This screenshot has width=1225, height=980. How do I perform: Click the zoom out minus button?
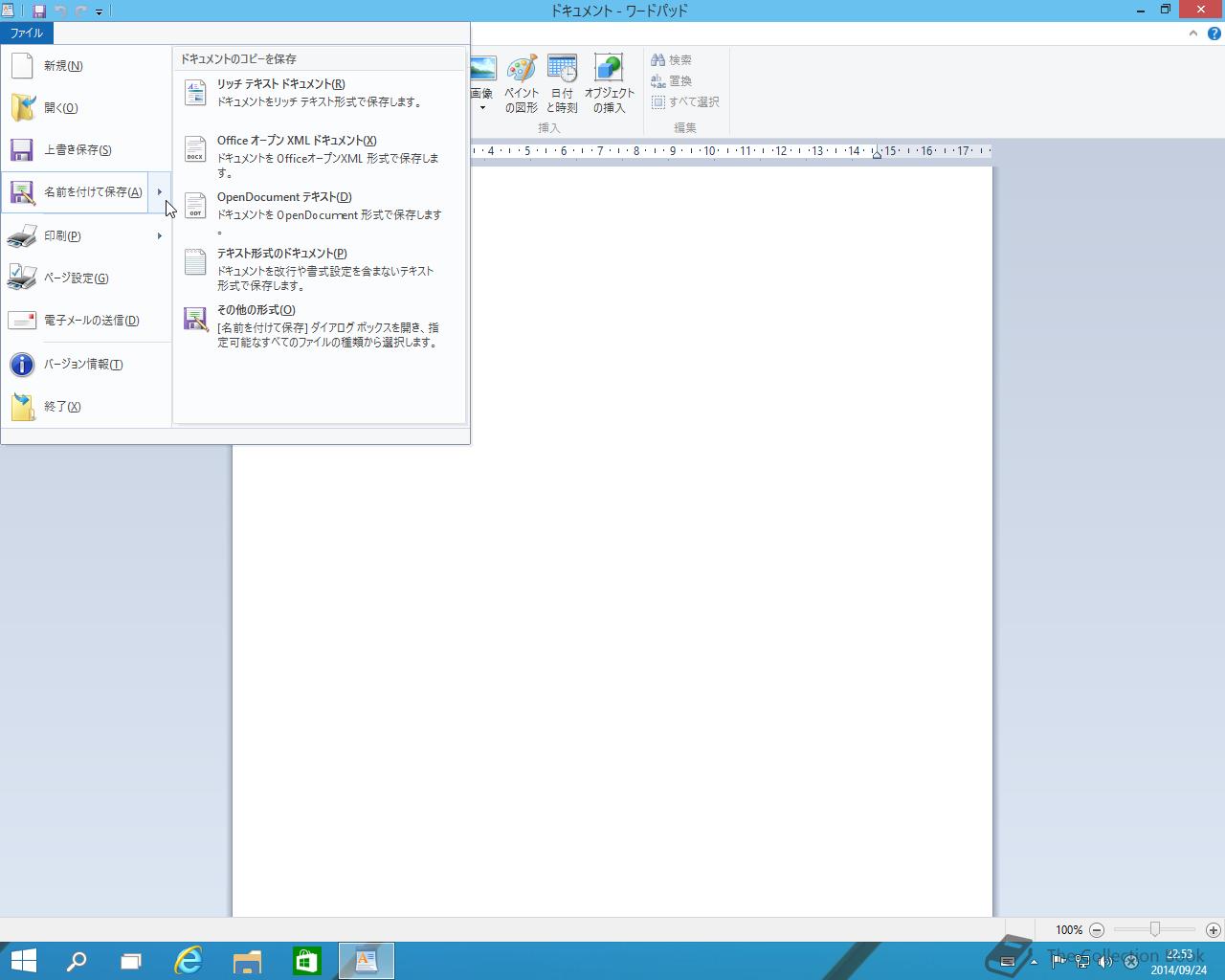[1097, 929]
